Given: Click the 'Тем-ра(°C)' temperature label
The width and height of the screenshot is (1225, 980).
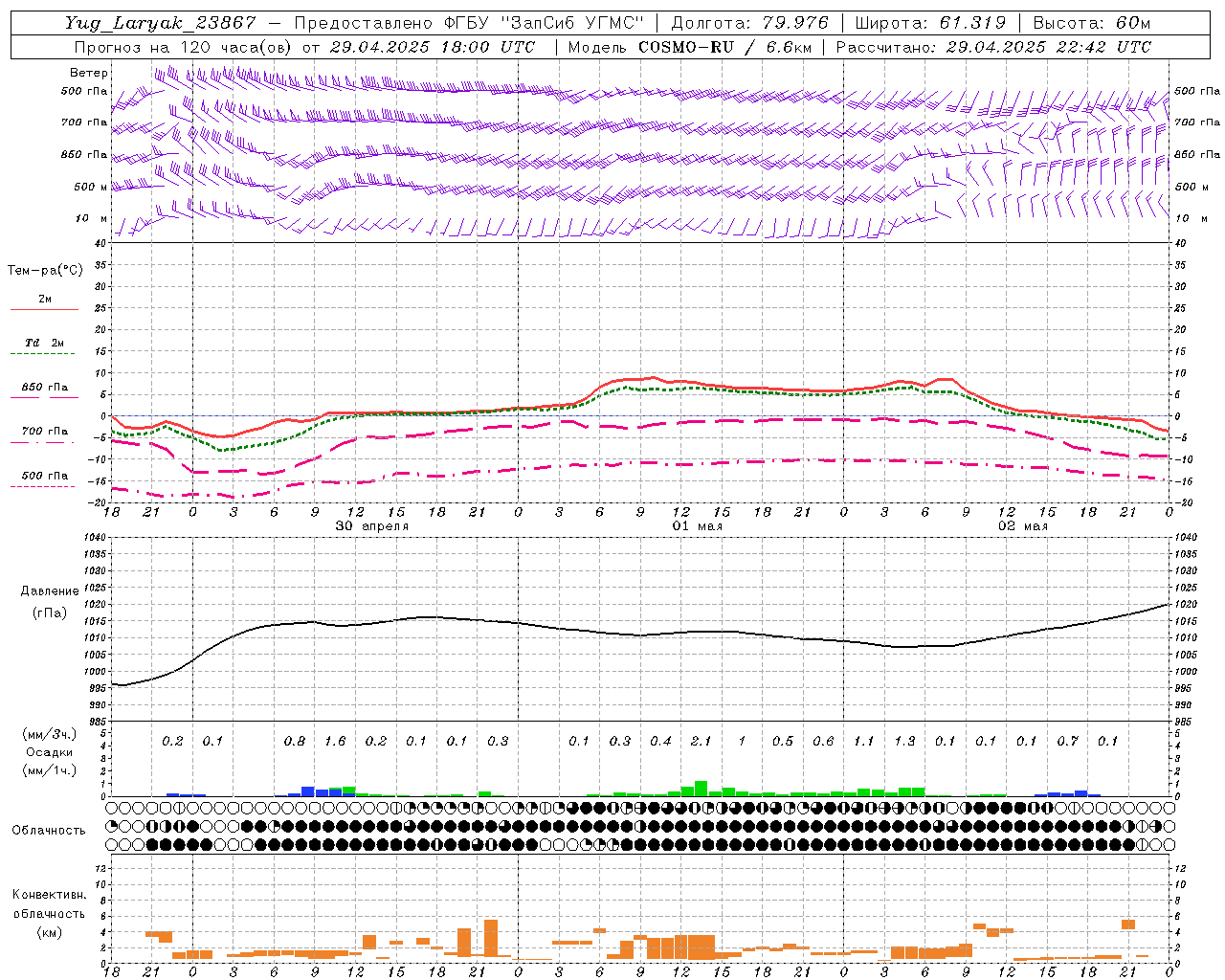Looking at the screenshot, I should (45, 270).
